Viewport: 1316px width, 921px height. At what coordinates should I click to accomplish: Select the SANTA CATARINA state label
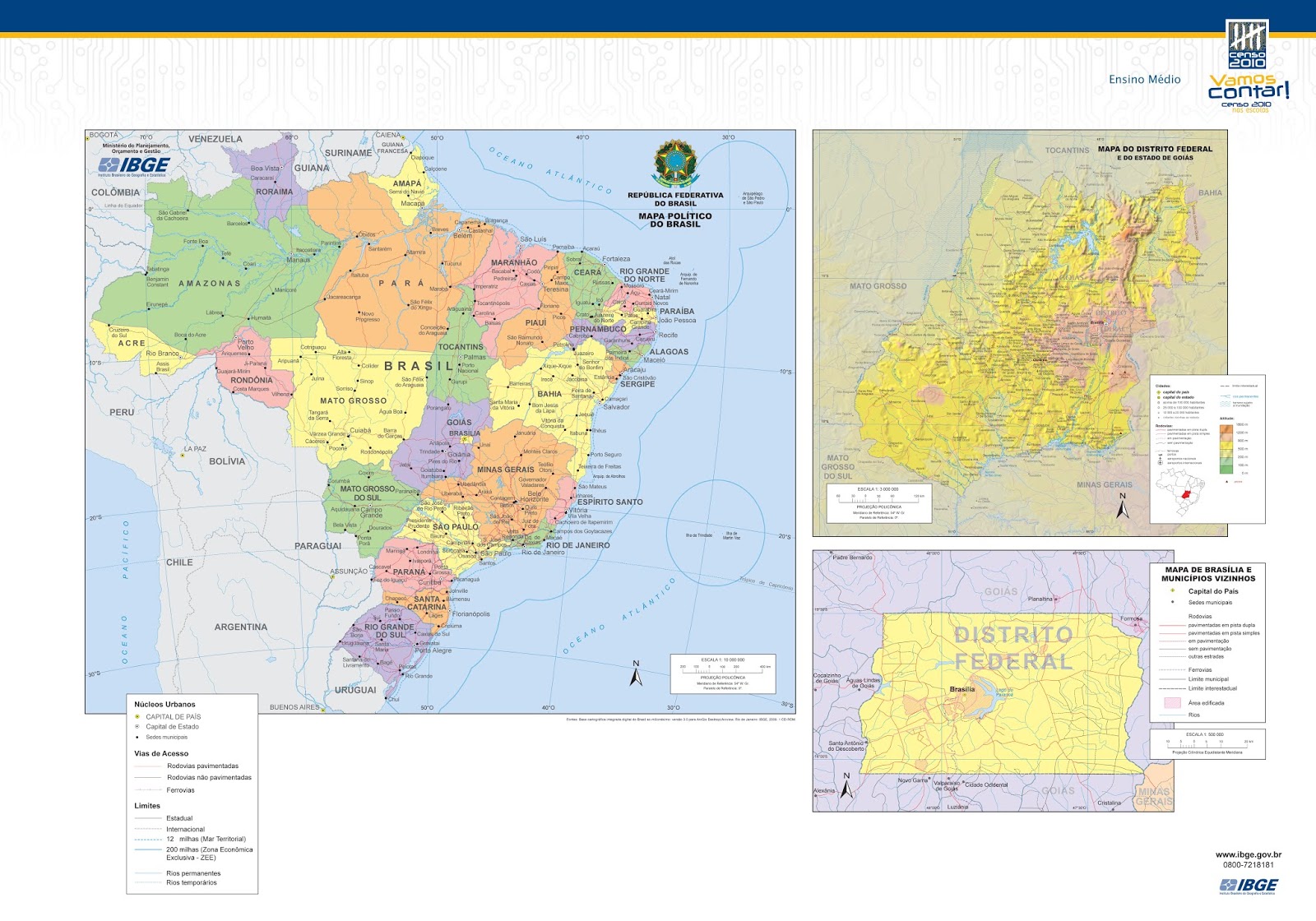(427, 603)
